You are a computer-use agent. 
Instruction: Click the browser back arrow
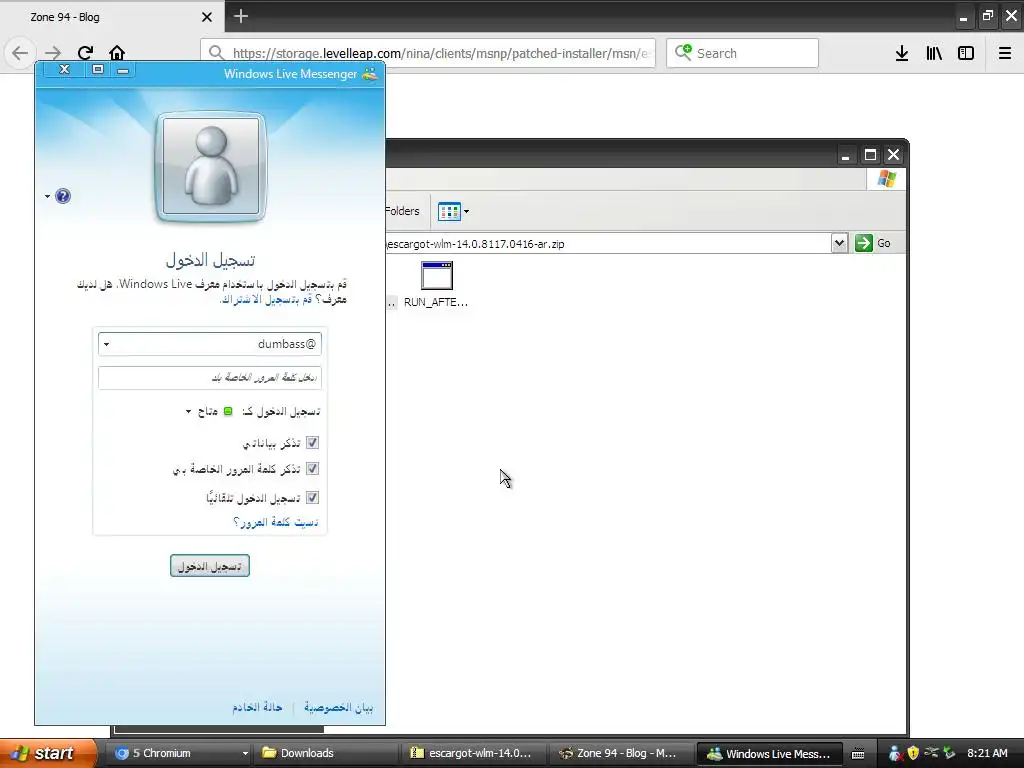point(20,53)
